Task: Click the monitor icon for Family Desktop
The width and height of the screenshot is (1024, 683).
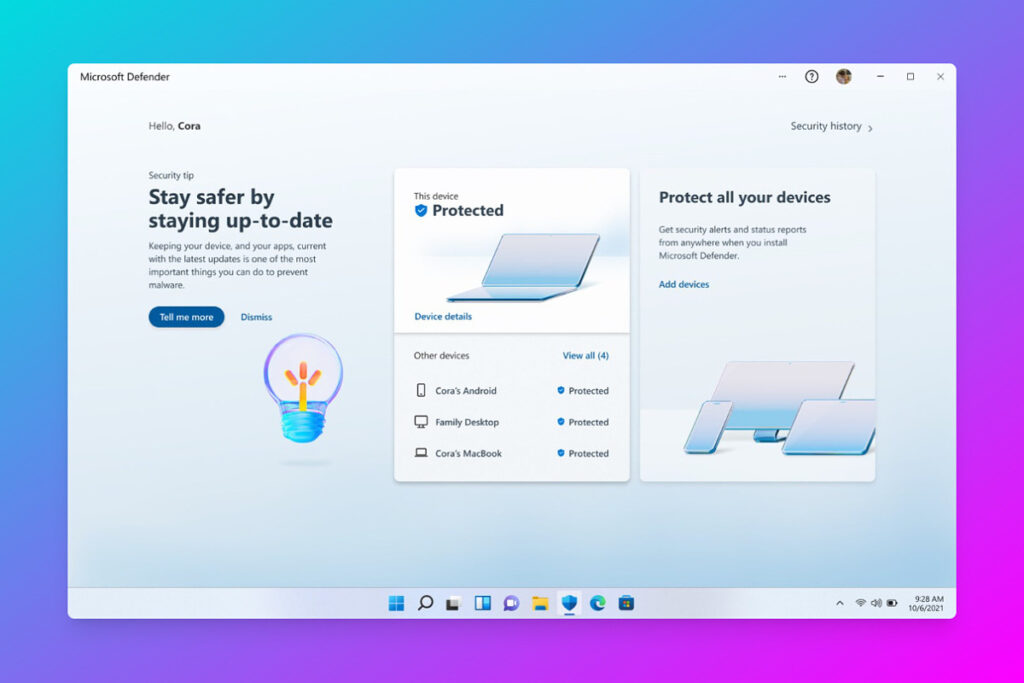Action: pyautogui.click(x=421, y=421)
